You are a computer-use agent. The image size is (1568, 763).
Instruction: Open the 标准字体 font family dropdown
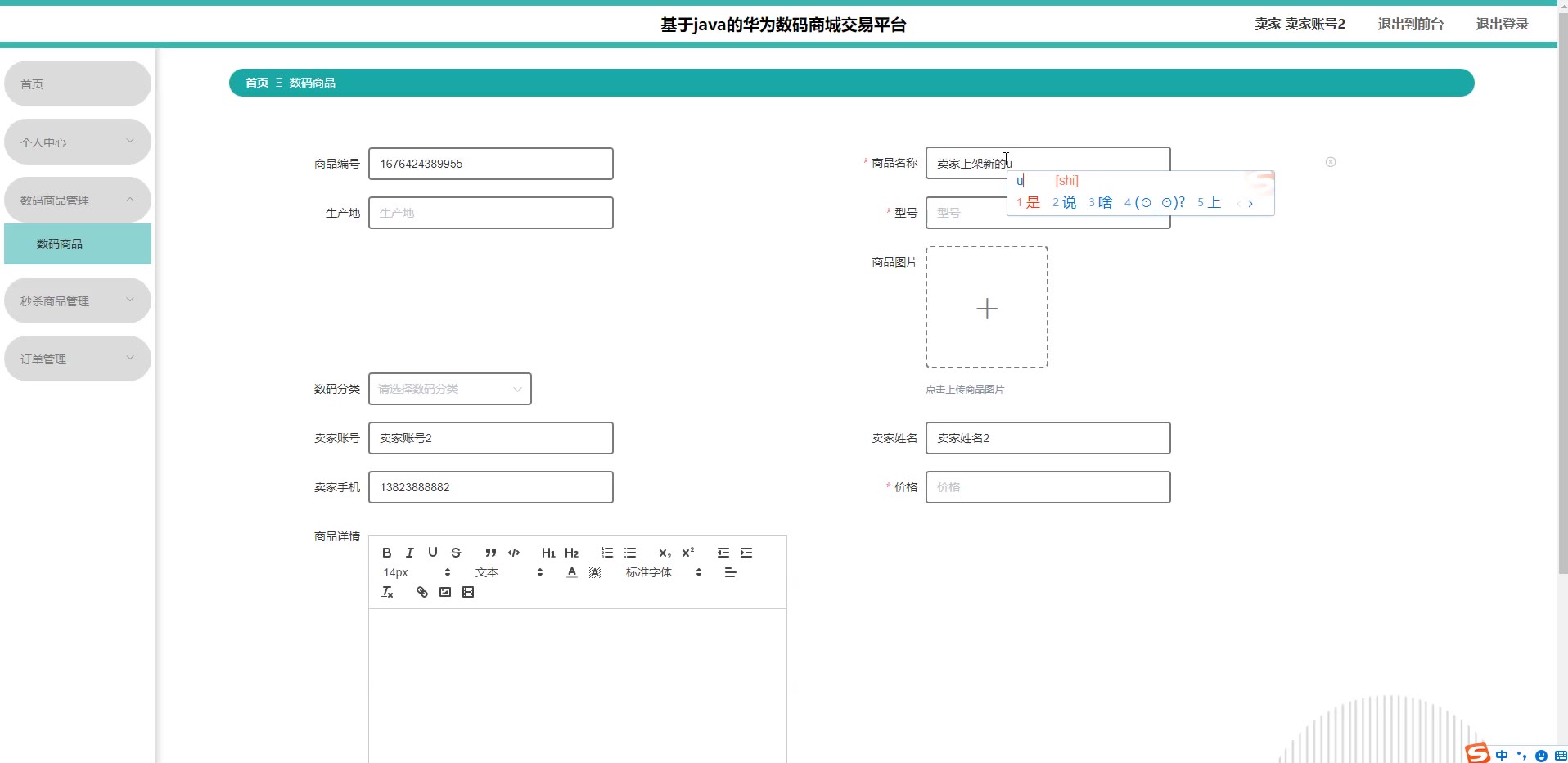coord(664,572)
